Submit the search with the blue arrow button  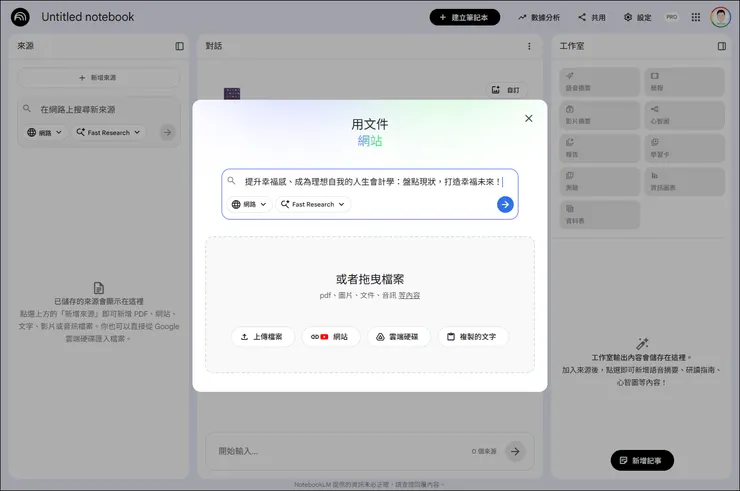tap(505, 204)
